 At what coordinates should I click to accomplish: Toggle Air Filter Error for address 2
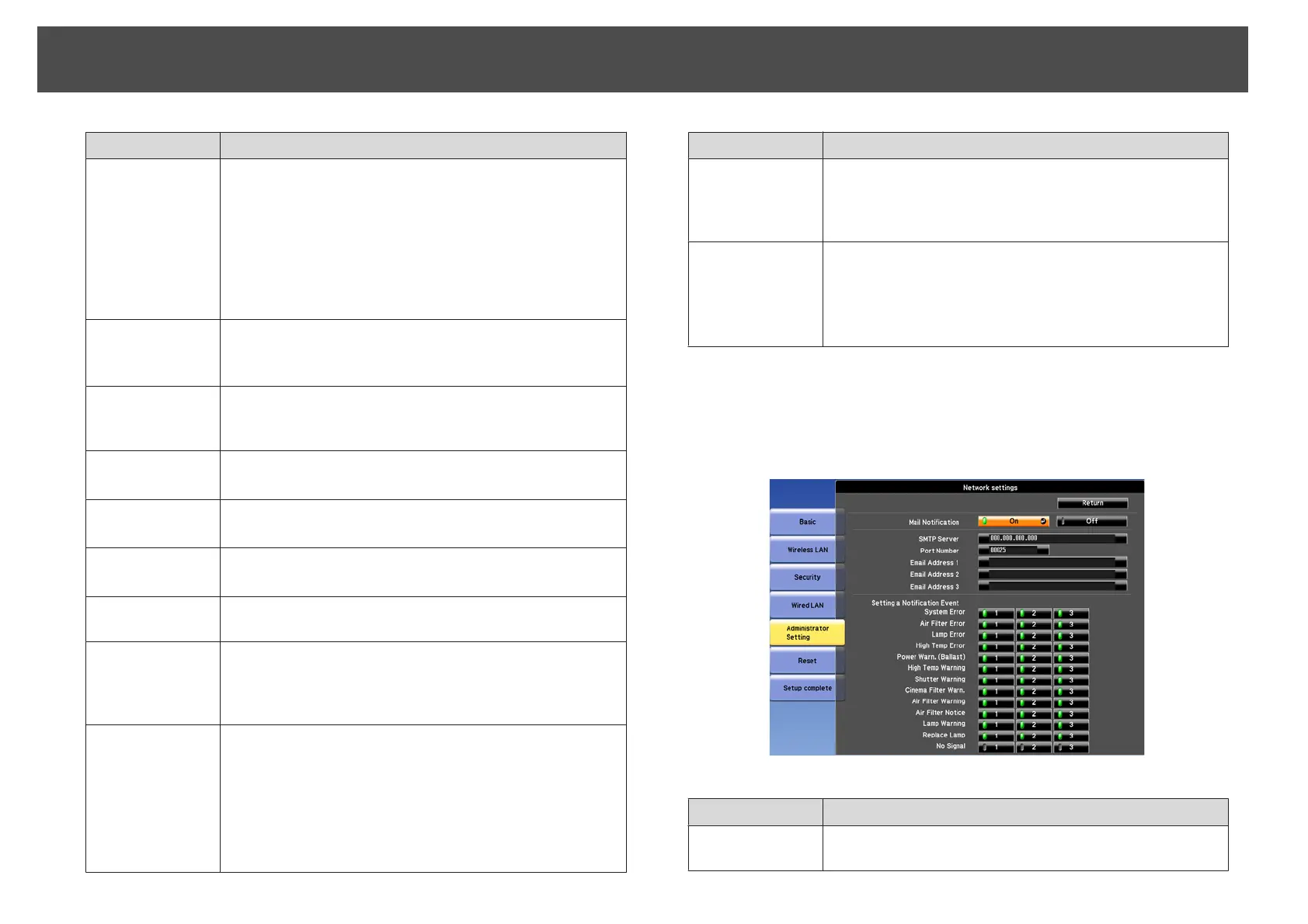click(x=1034, y=624)
